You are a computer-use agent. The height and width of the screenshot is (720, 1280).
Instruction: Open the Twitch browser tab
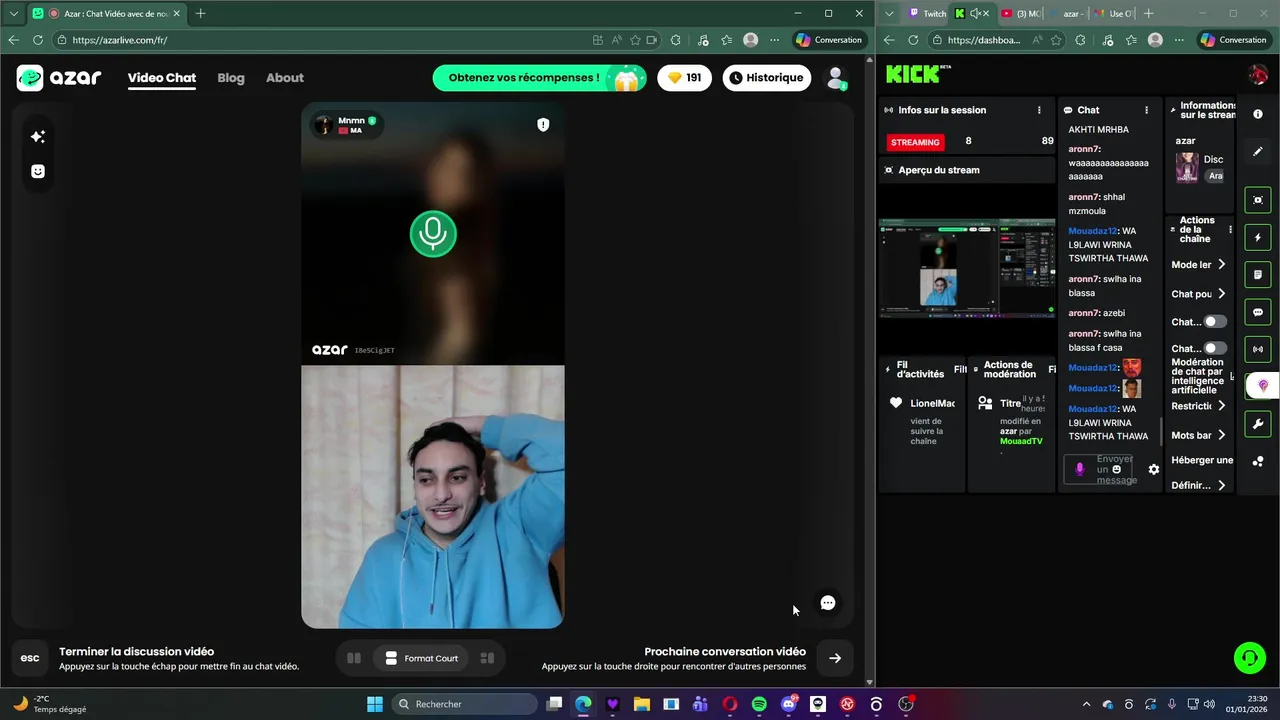[926, 13]
